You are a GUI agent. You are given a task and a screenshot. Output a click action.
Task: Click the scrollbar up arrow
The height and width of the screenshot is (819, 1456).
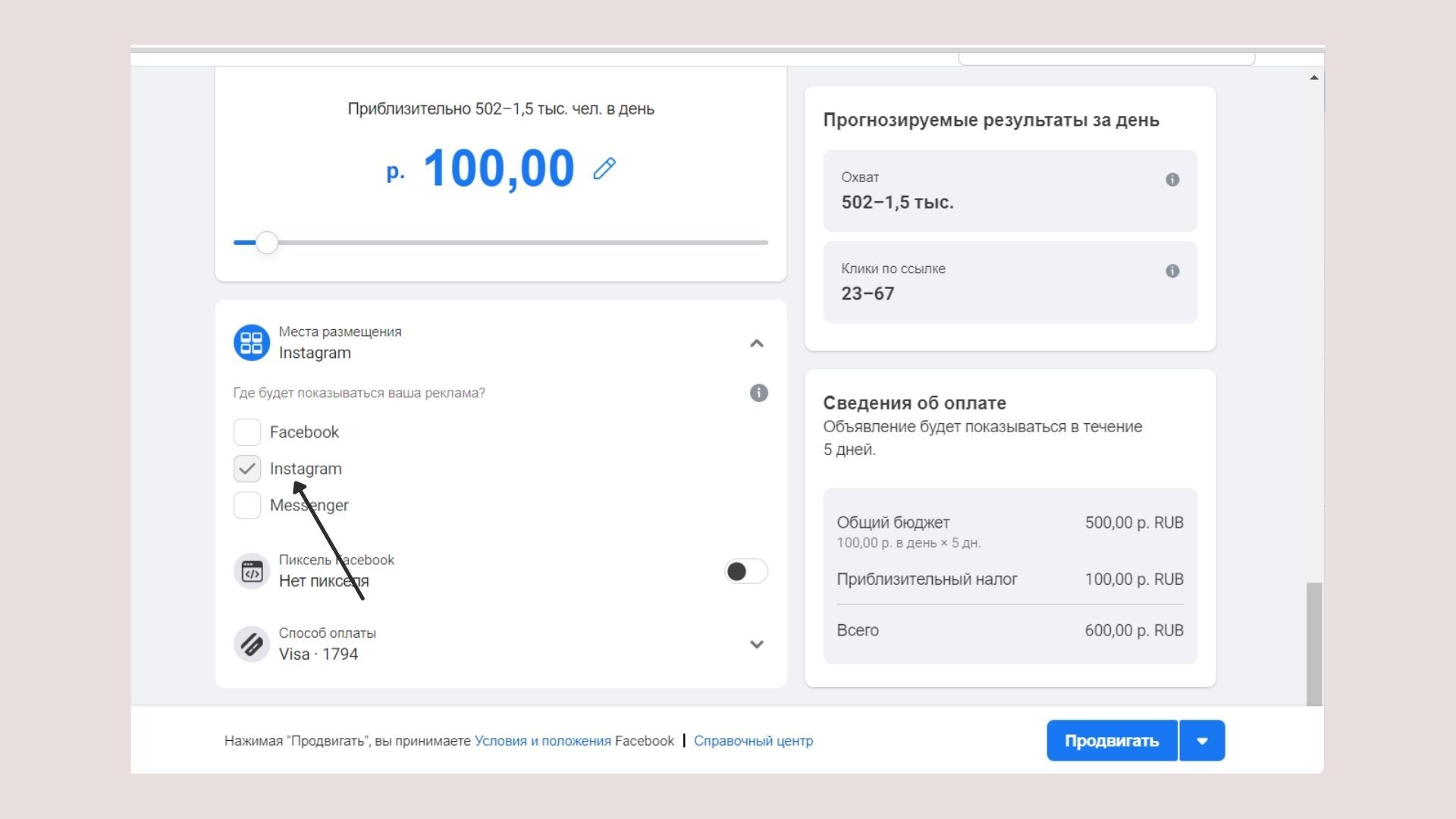click(1314, 77)
